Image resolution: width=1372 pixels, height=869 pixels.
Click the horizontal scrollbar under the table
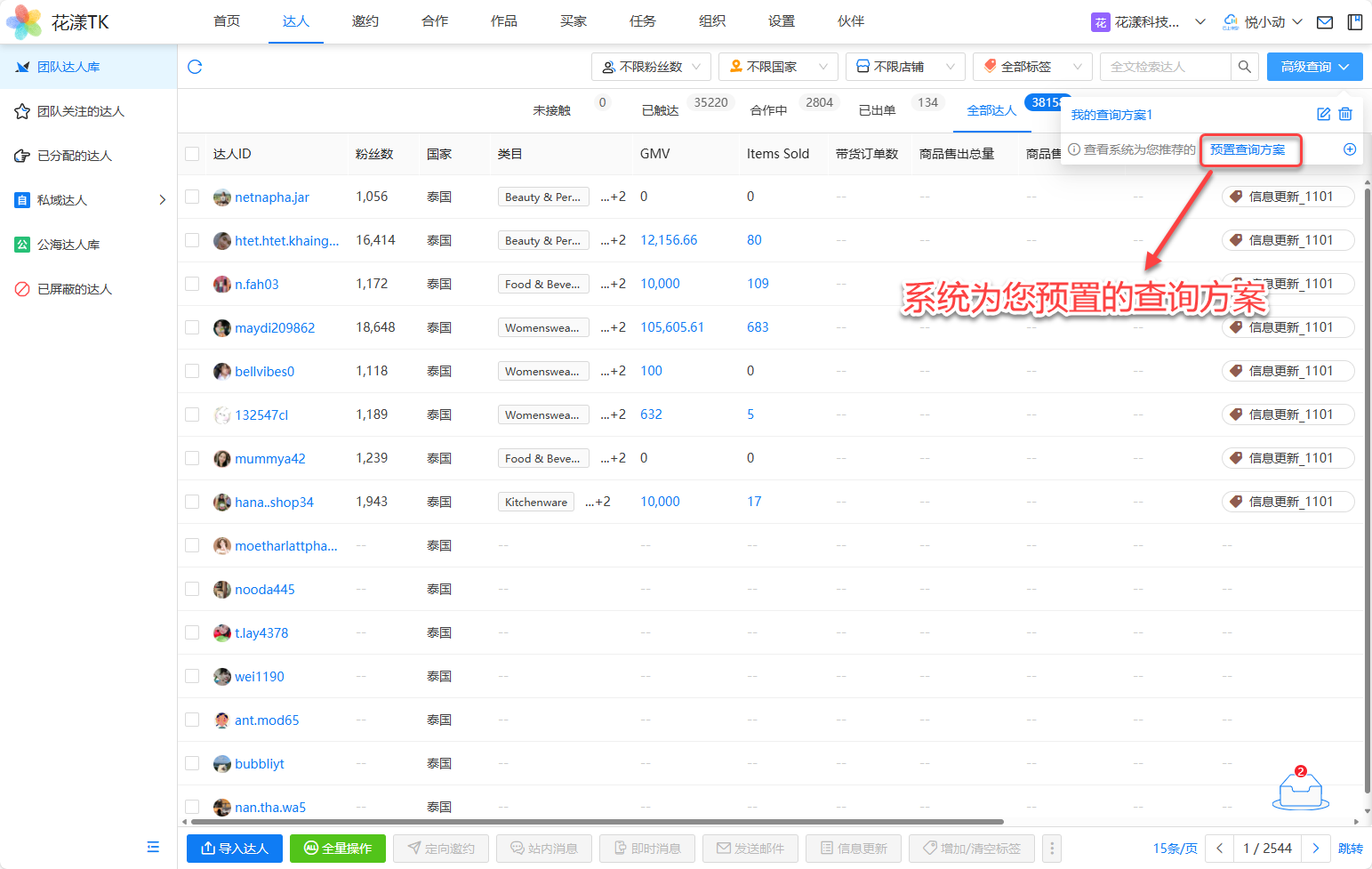click(x=596, y=822)
